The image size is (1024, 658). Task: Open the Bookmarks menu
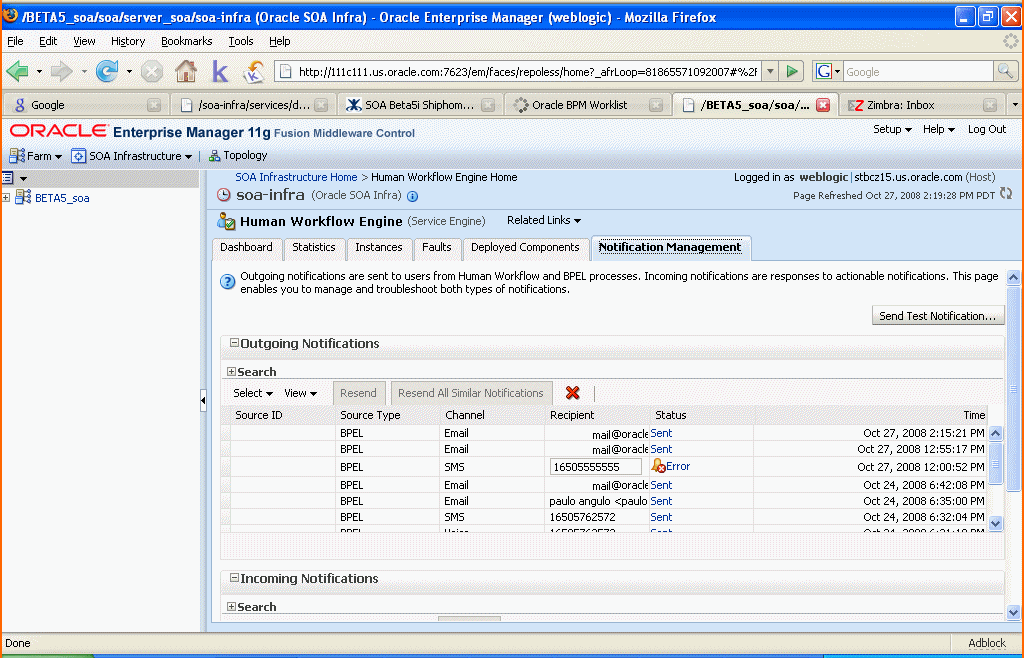[186, 41]
